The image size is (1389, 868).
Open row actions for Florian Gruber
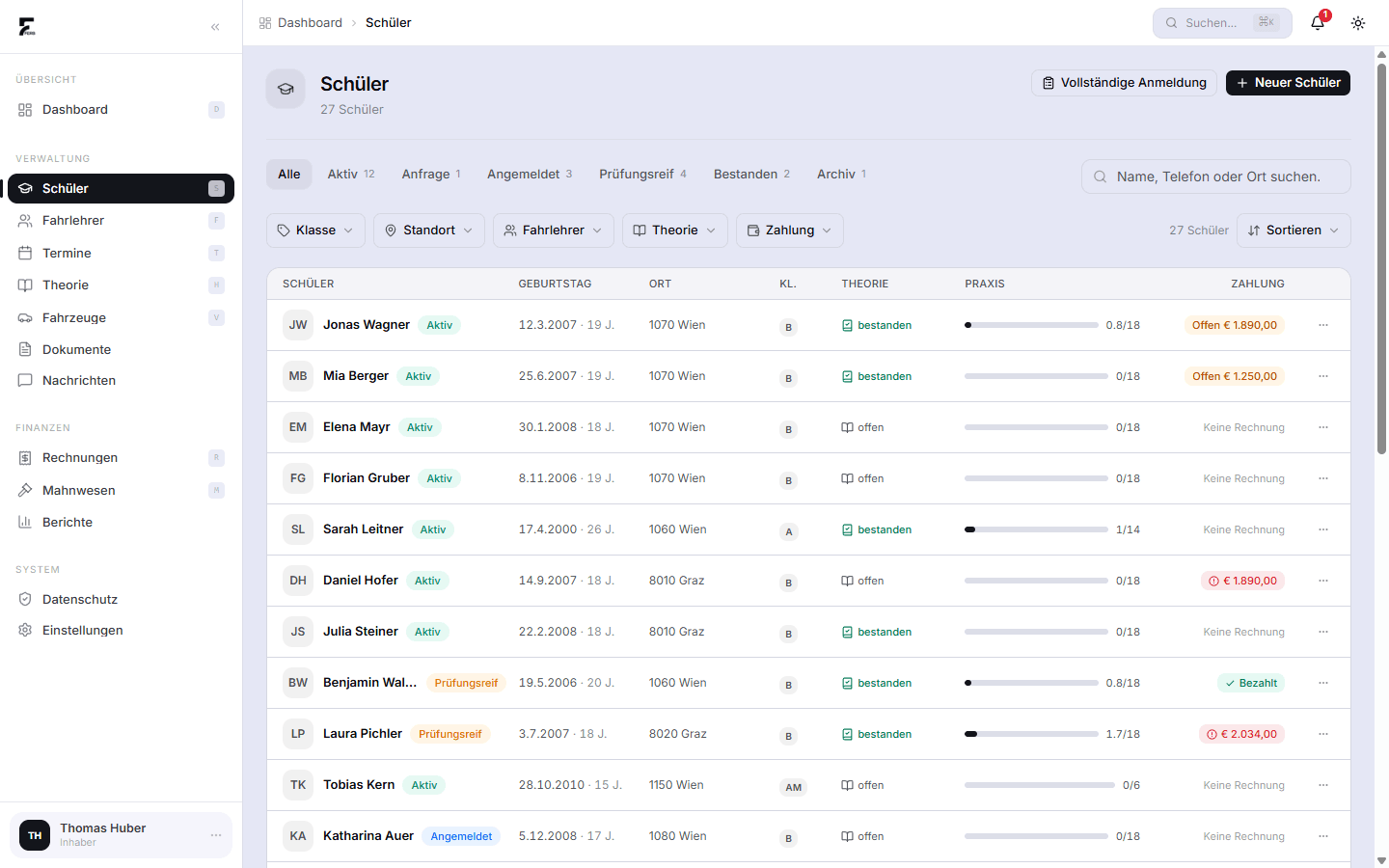[1323, 478]
